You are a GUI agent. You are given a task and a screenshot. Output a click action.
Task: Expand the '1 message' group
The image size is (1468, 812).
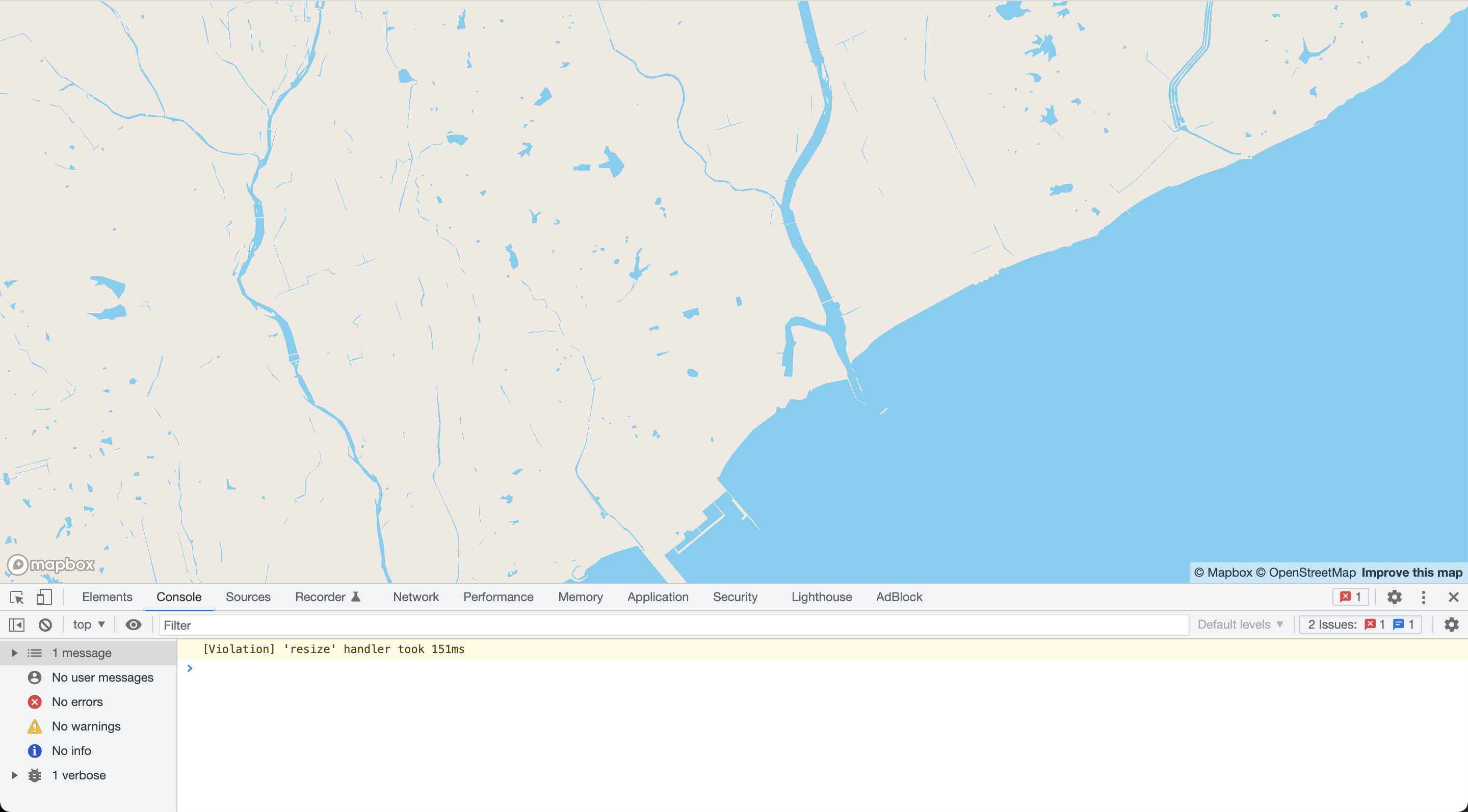(x=15, y=653)
